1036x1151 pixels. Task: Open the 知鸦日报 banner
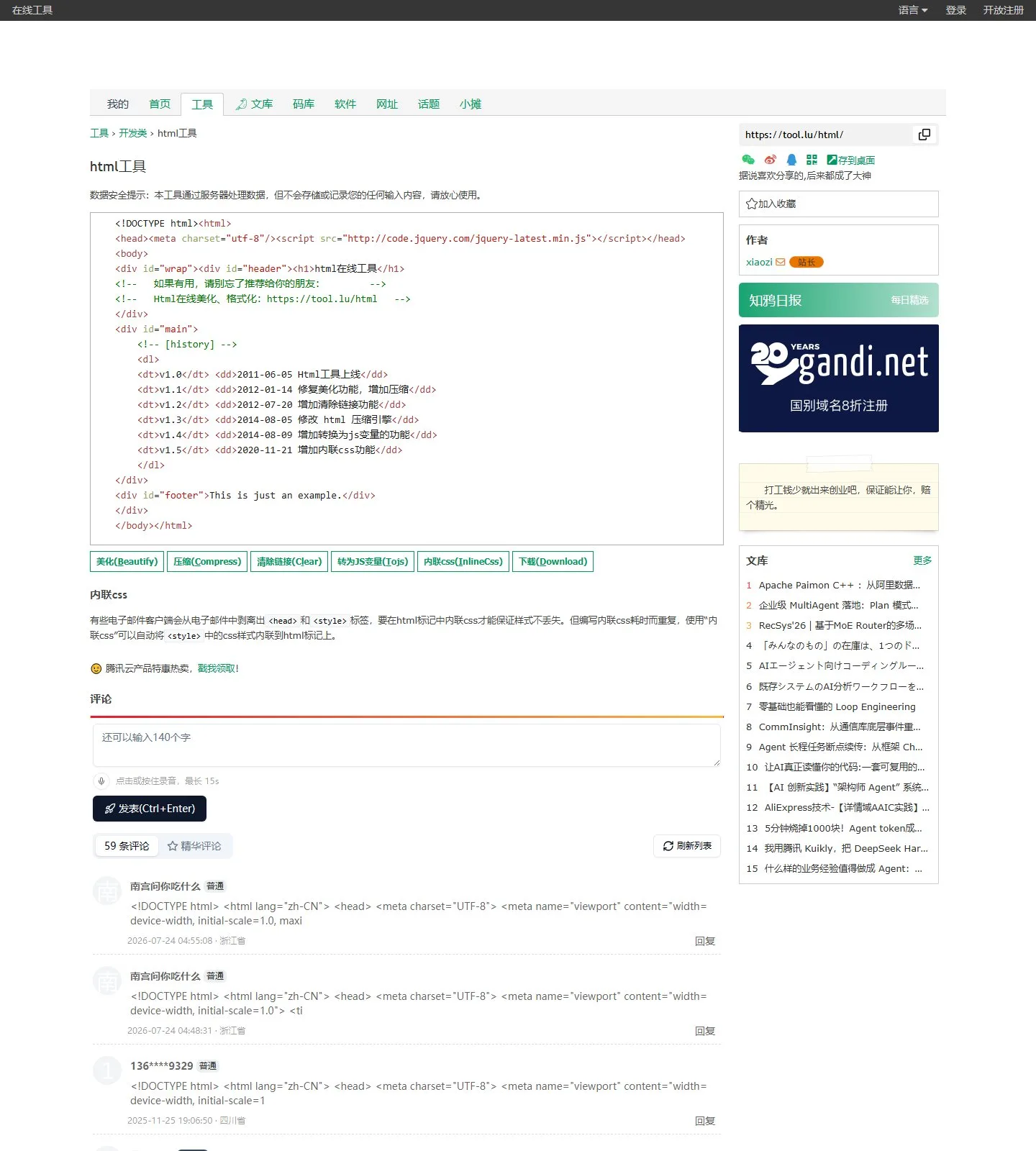(x=839, y=300)
